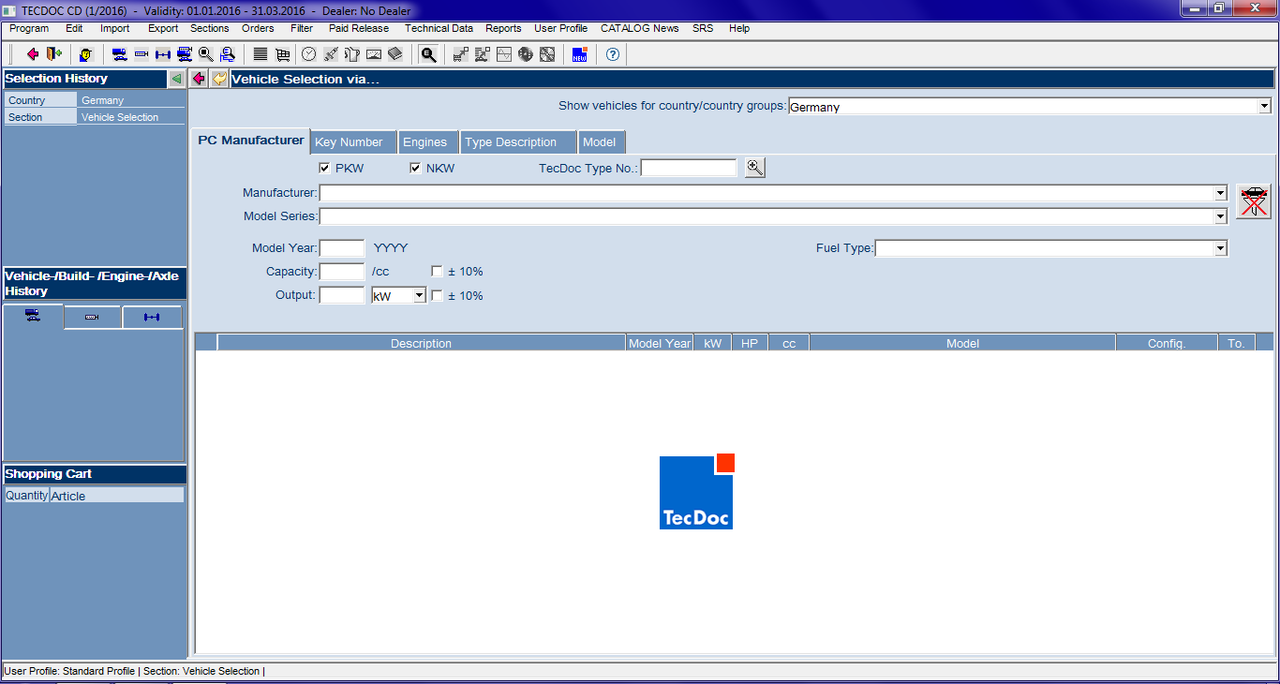Screen dimensions: 1280x684
Task: Open the country/country groups dropdown
Action: (x=1264, y=106)
